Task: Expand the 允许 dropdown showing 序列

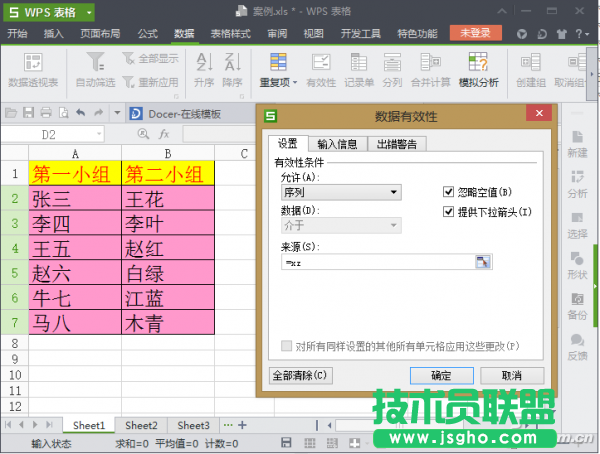Action: click(x=341, y=191)
